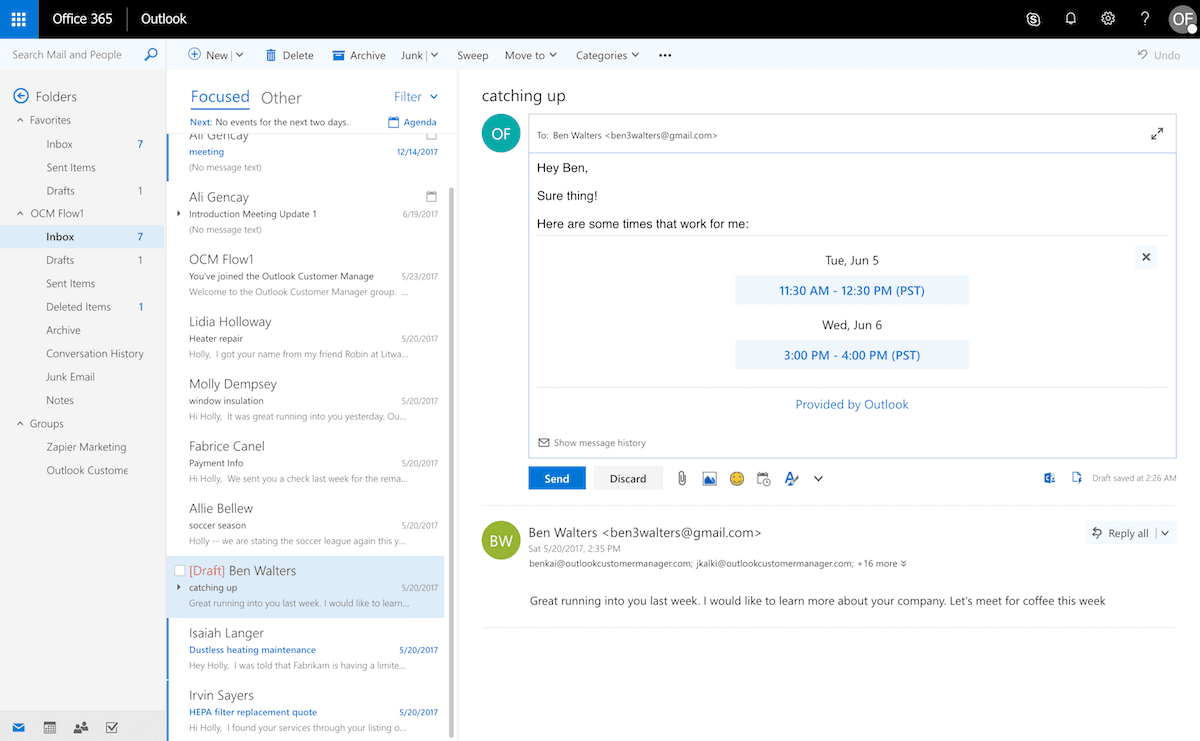Click the box icon beside Archive
The width and height of the screenshot is (1200, 741).
pos(338,55)
